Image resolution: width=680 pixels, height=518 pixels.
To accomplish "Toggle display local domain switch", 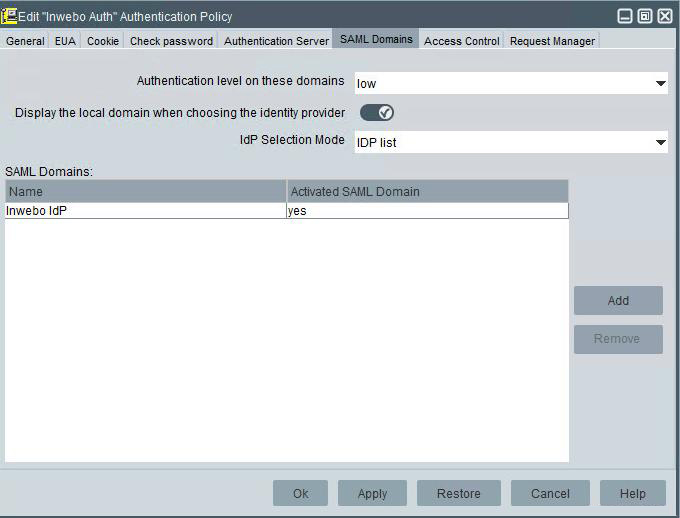I will click(377, 112).
